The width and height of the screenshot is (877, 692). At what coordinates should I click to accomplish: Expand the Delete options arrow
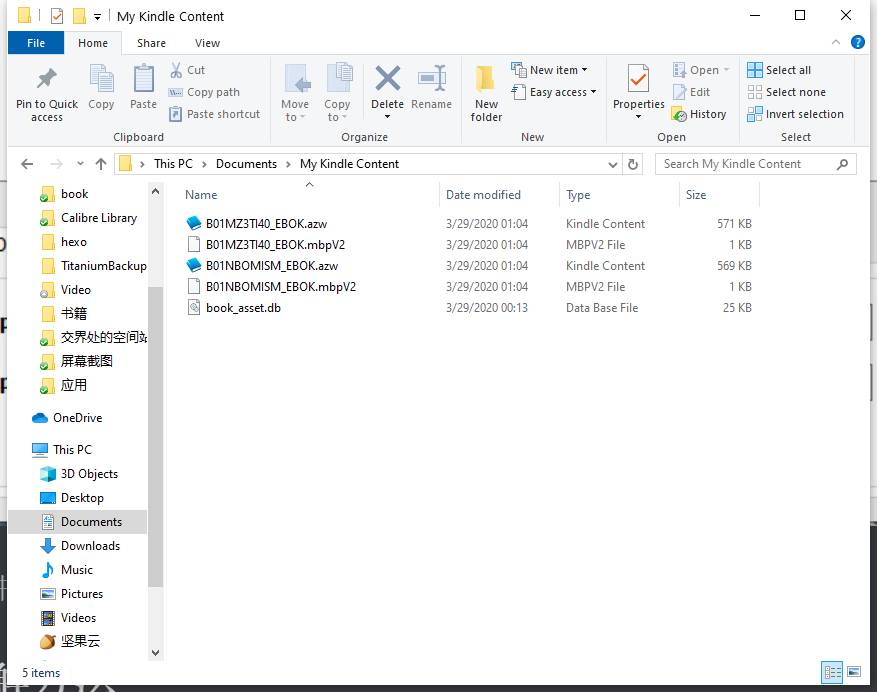pos(387,117)
